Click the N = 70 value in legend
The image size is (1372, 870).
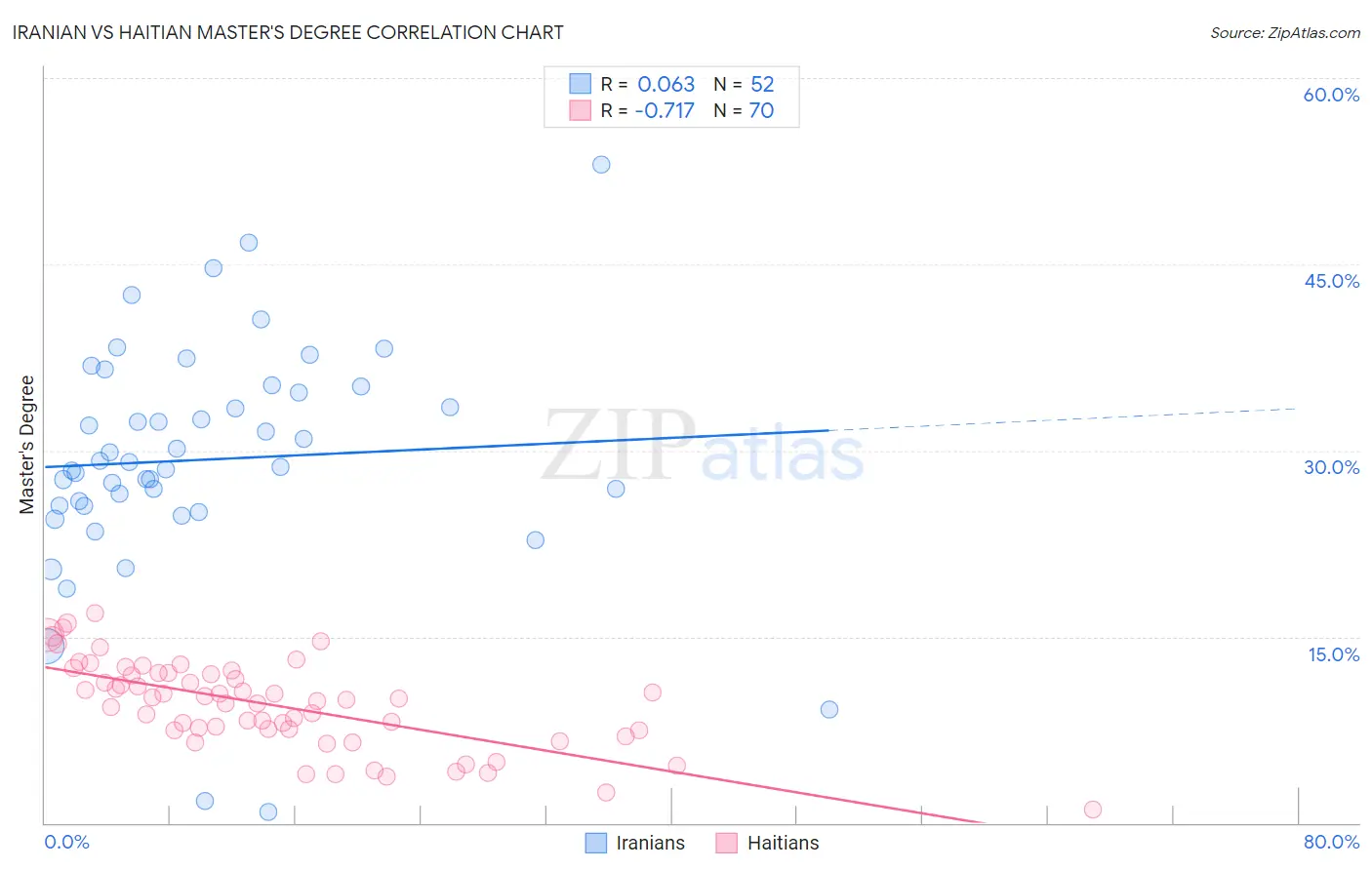(x=744, y=110)
